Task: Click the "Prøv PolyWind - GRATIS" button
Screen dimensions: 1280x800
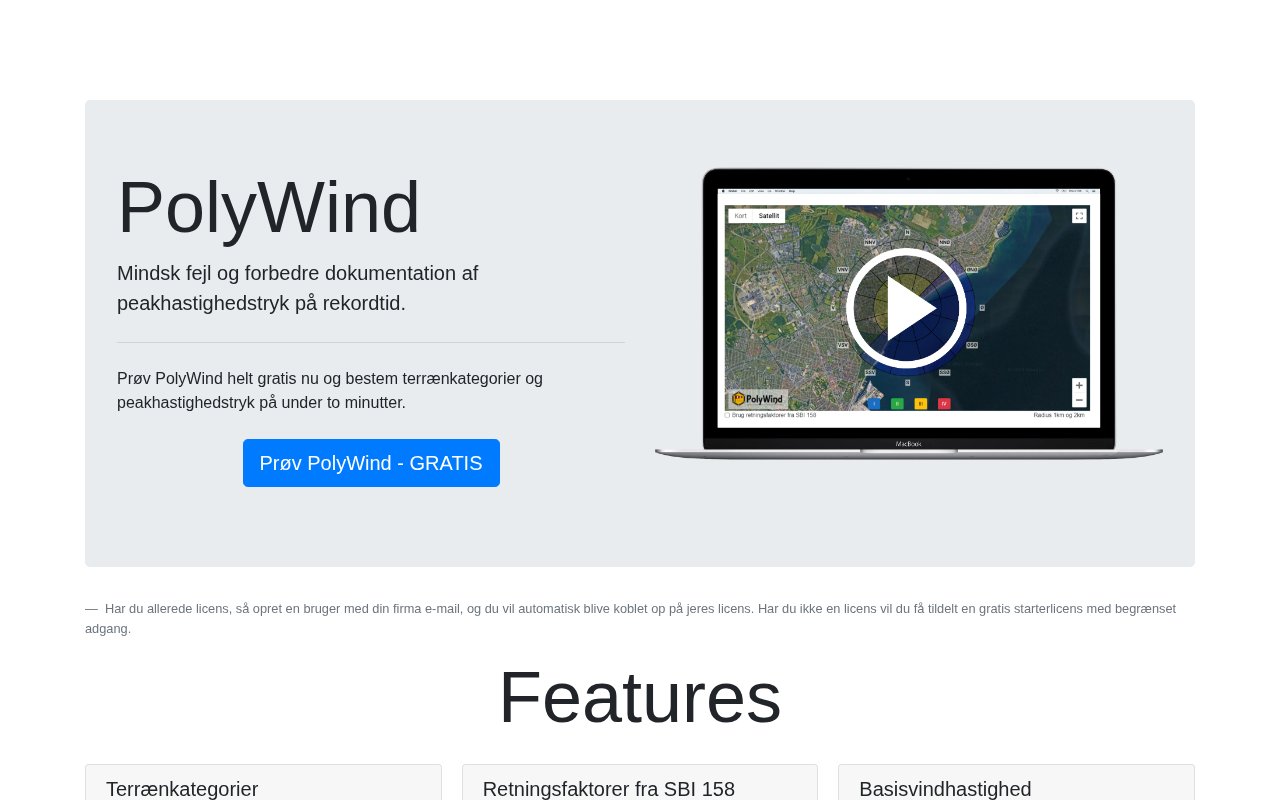Action: (x=371, y=463)
